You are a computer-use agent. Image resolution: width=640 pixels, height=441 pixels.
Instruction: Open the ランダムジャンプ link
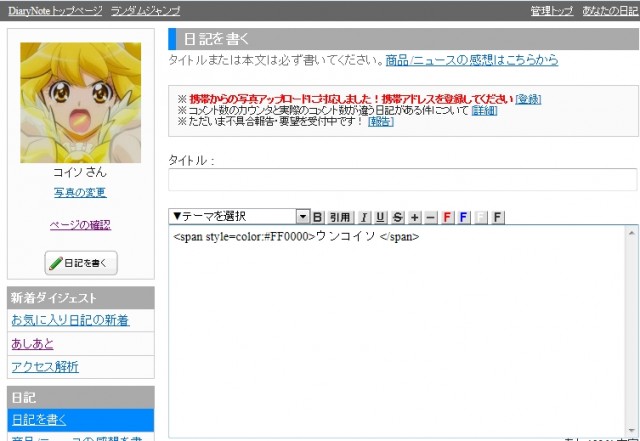coord(145,11)
